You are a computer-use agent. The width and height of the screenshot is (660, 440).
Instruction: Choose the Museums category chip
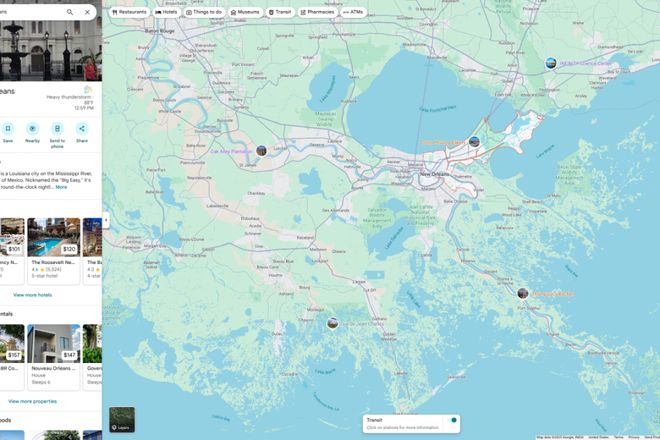(x=245, y=12)
